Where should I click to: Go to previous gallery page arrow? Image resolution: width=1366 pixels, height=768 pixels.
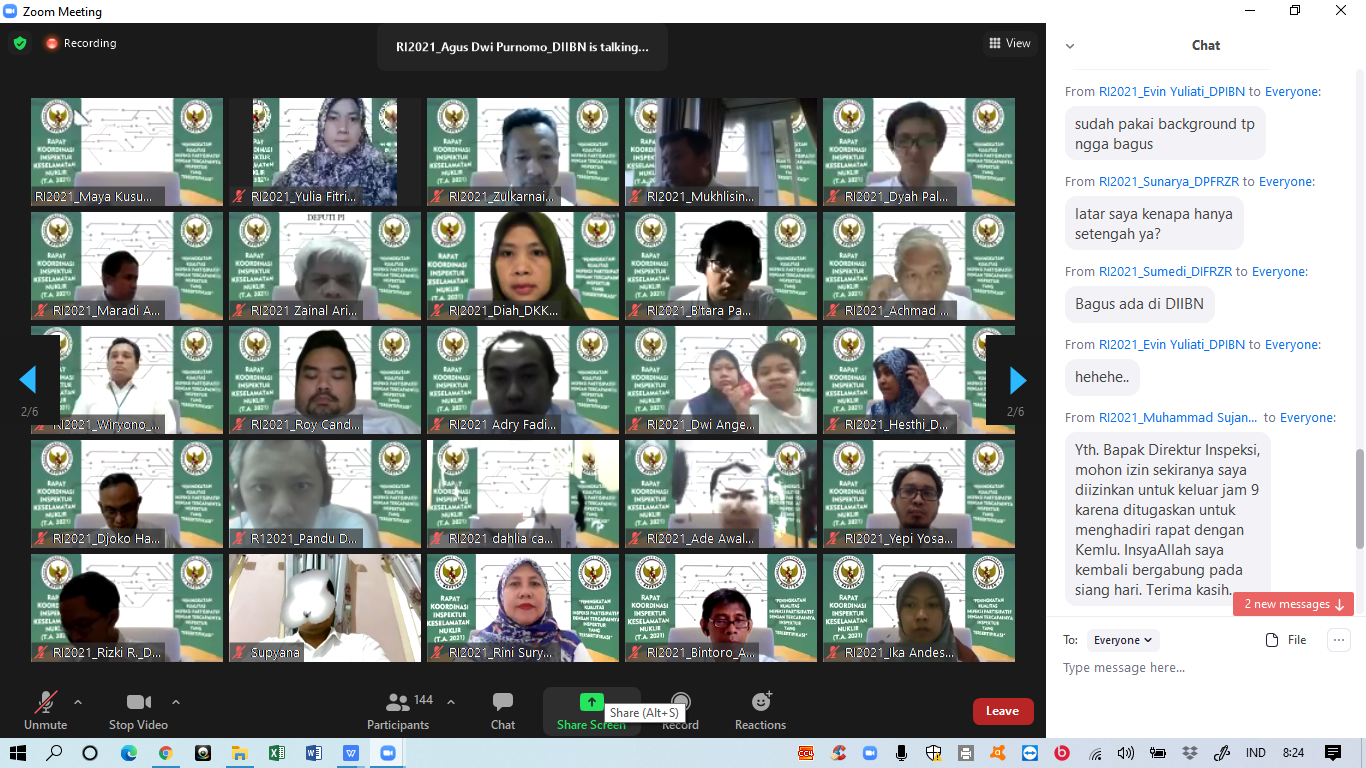pos(28,380)
